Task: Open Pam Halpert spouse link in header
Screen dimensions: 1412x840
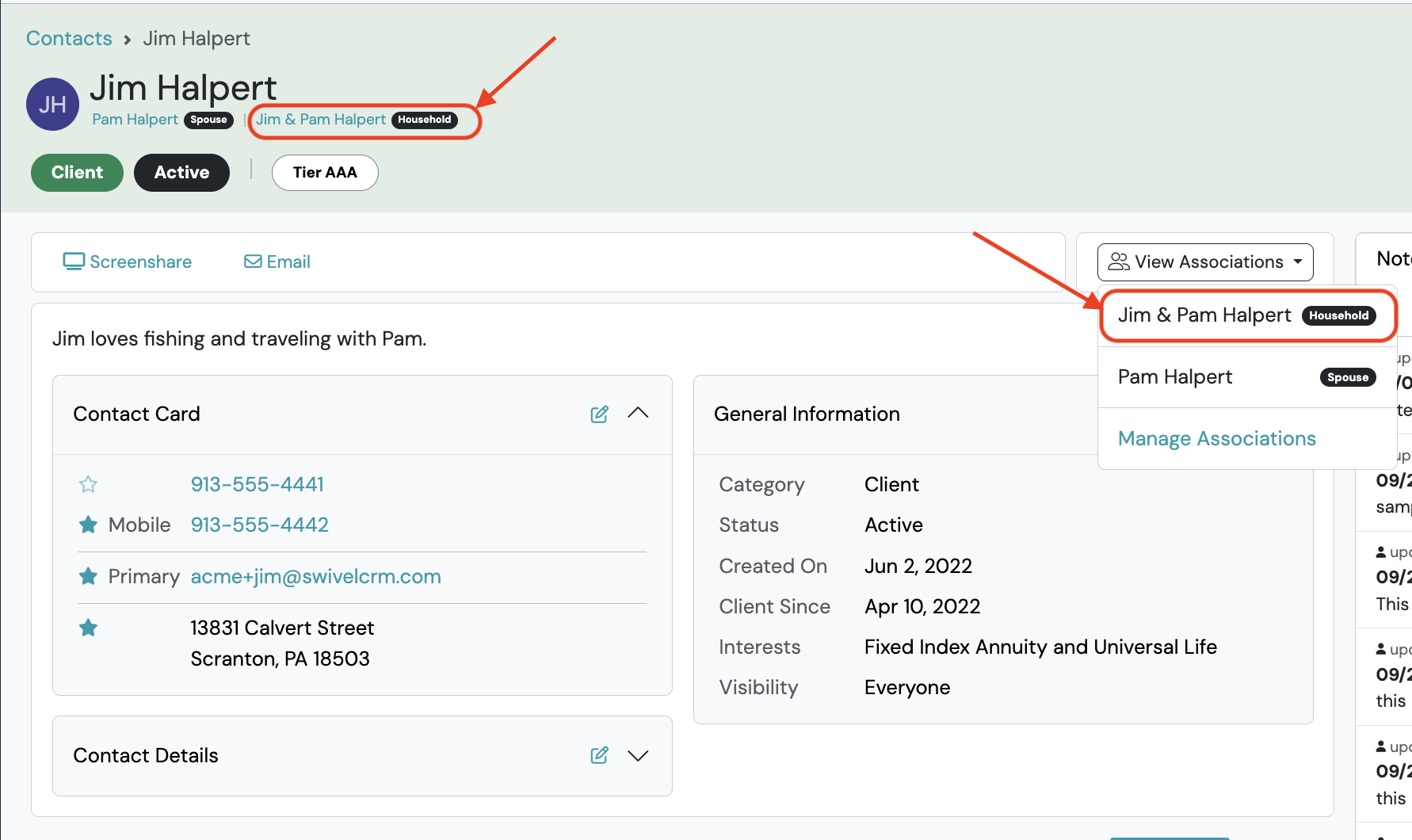Action: pos(135,120)
